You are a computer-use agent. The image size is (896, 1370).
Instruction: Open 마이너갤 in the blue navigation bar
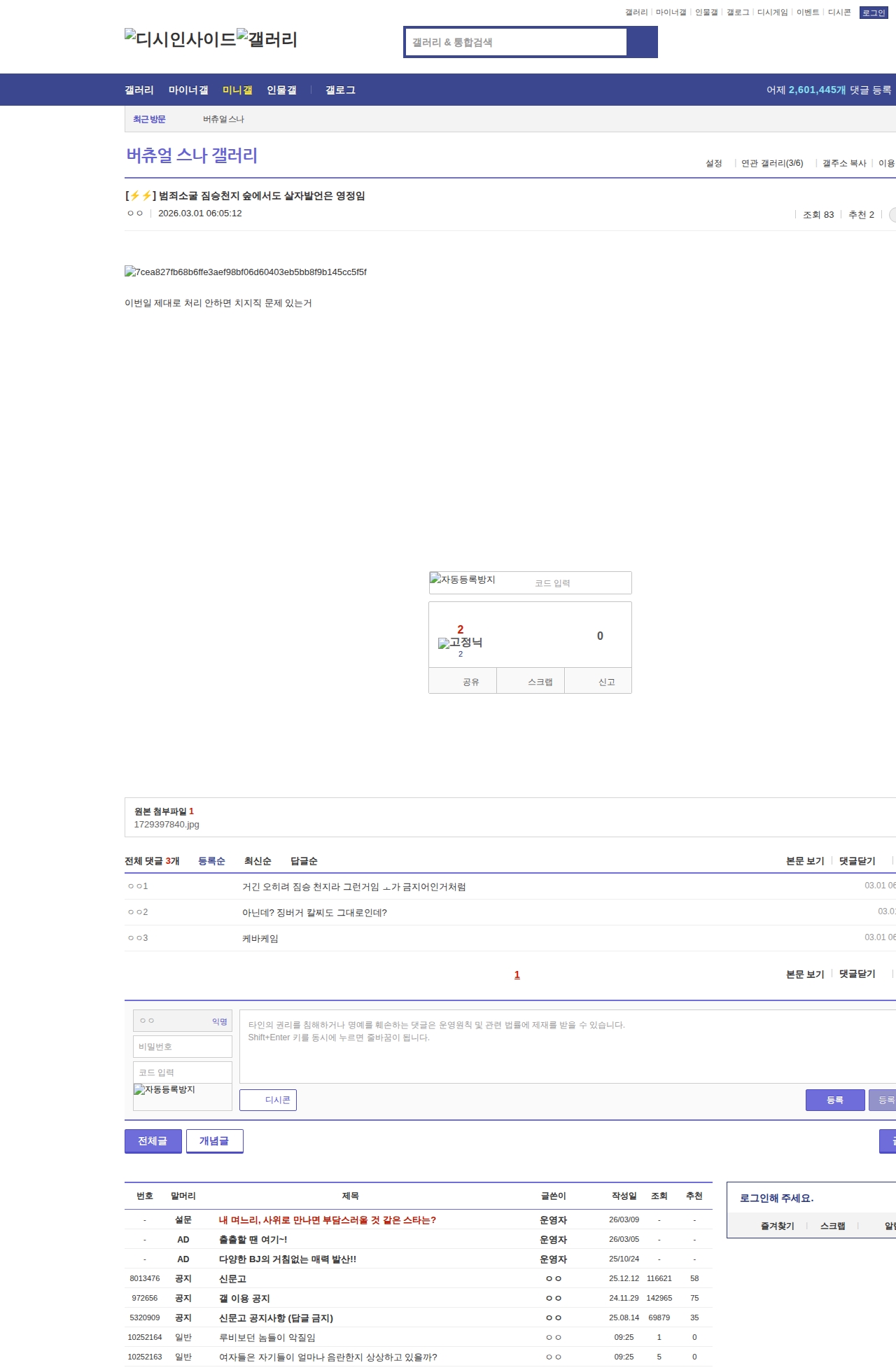[188, 90]
